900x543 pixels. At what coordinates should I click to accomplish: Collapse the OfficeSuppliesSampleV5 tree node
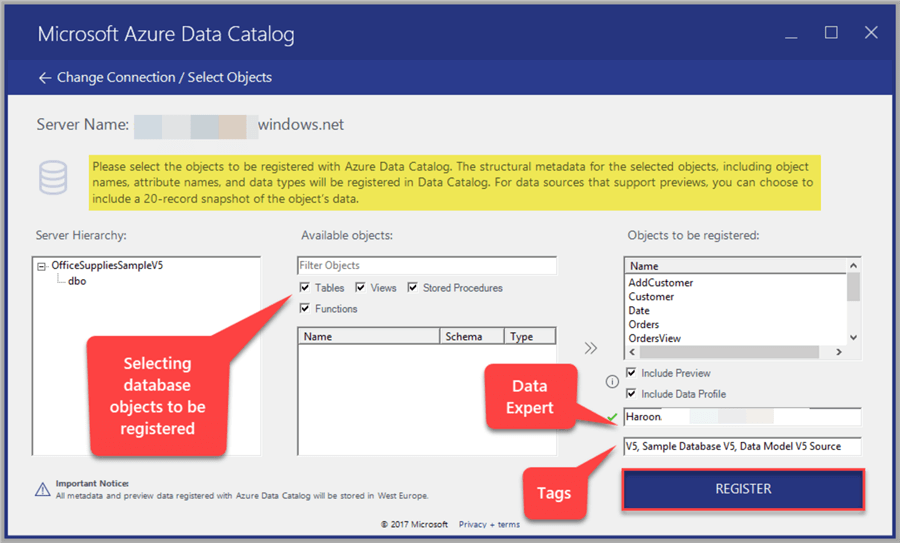(x=41, y=266)
